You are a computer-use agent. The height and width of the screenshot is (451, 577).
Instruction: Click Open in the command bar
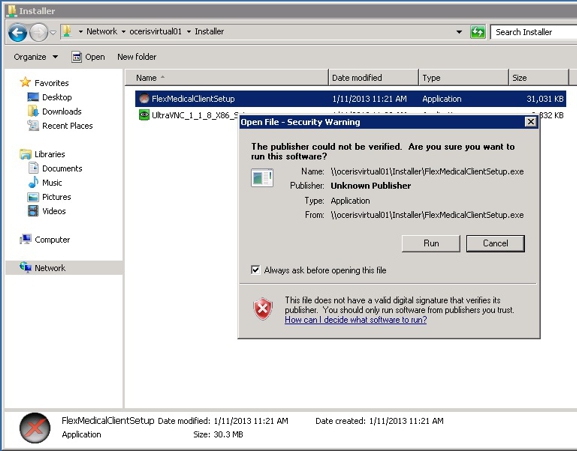tap(88, 57)
